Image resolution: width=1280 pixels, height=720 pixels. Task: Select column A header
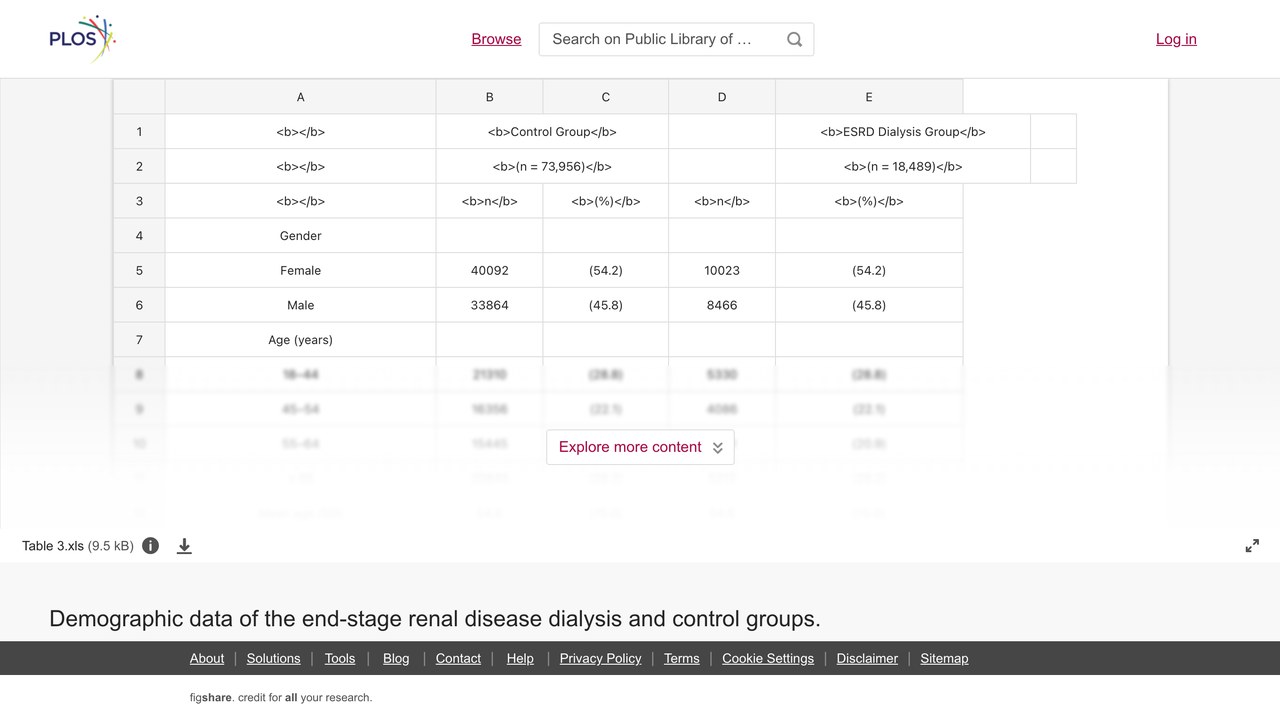coord(300,97)
